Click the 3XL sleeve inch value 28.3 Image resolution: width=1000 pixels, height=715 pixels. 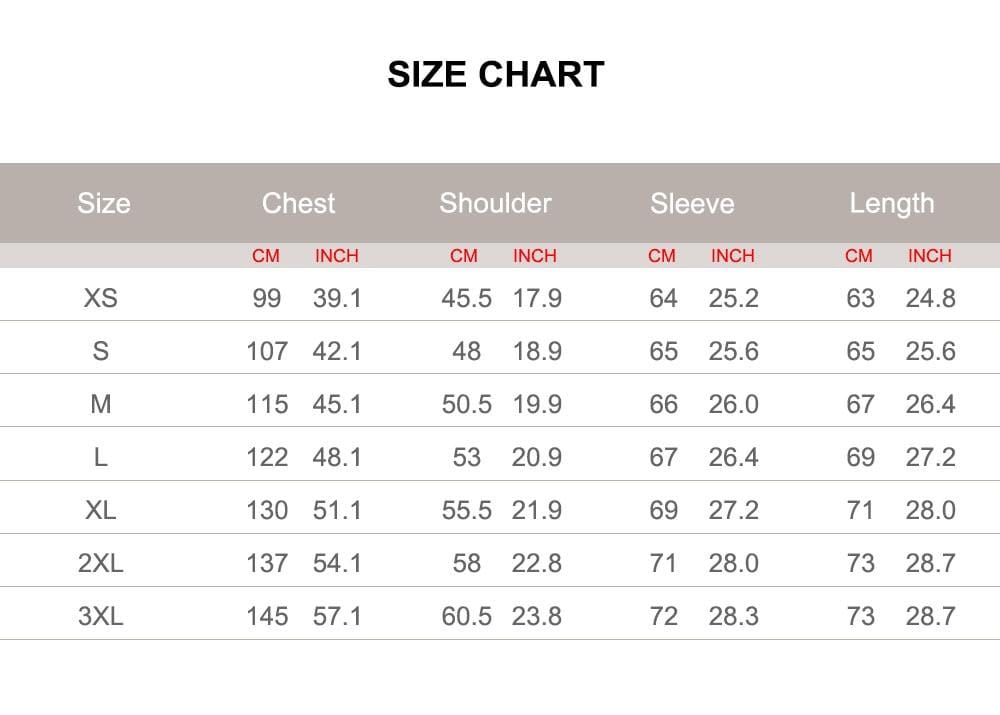[734, 616]
